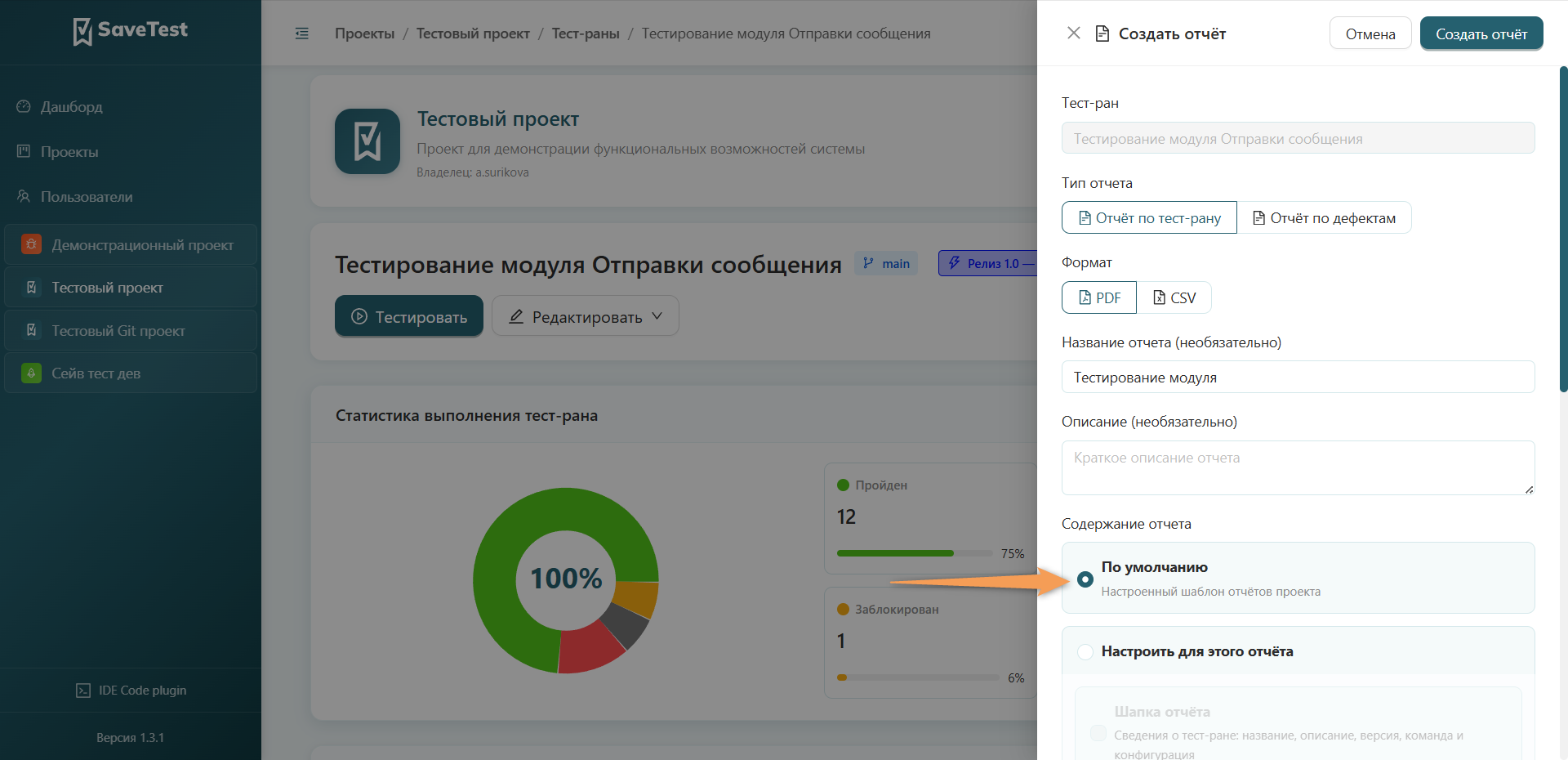Click the Название отчета input field
The image size is (1568, 760).
1298,377
